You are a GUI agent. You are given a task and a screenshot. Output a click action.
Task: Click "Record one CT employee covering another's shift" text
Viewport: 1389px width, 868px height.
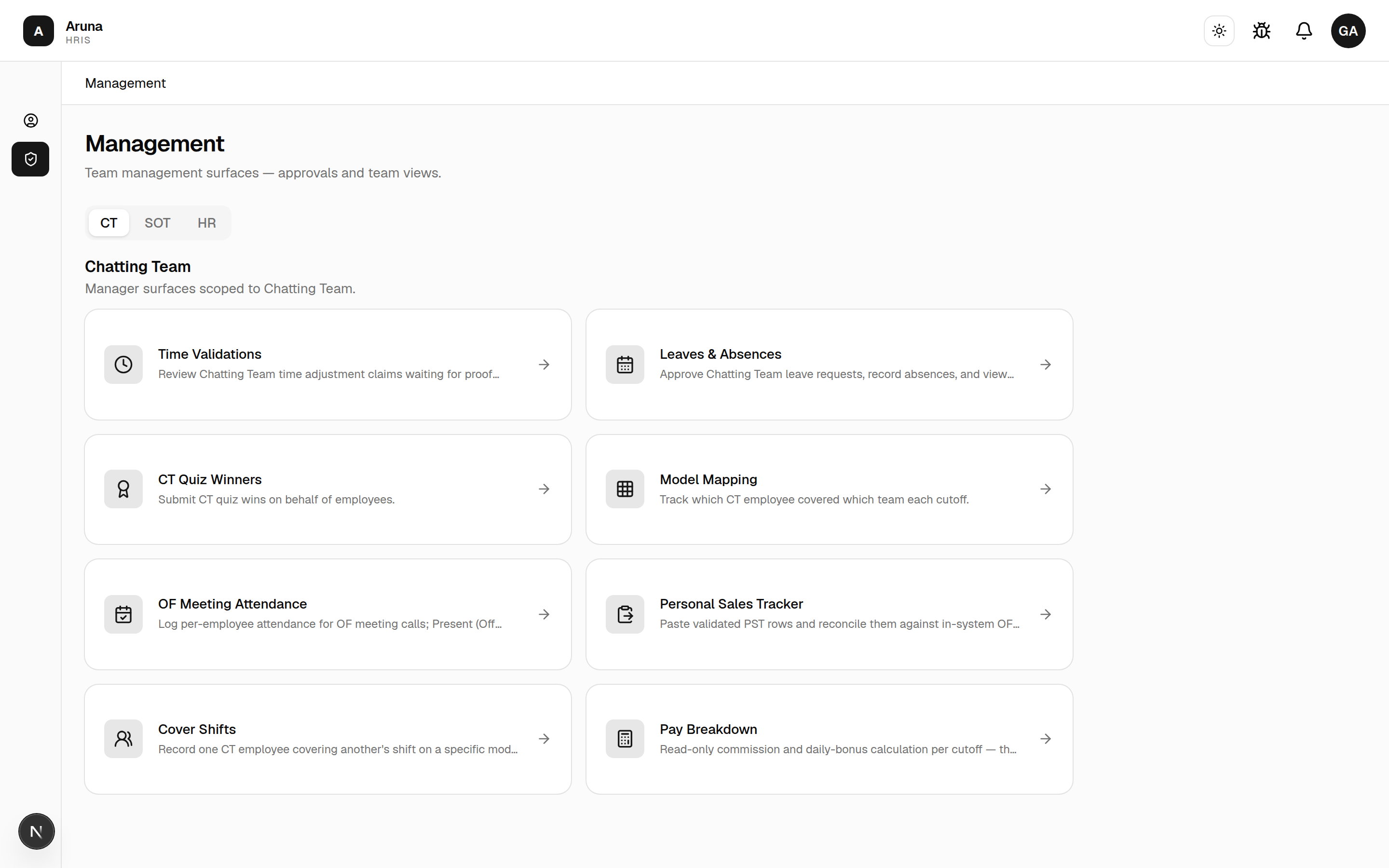(x=338, y=749)
